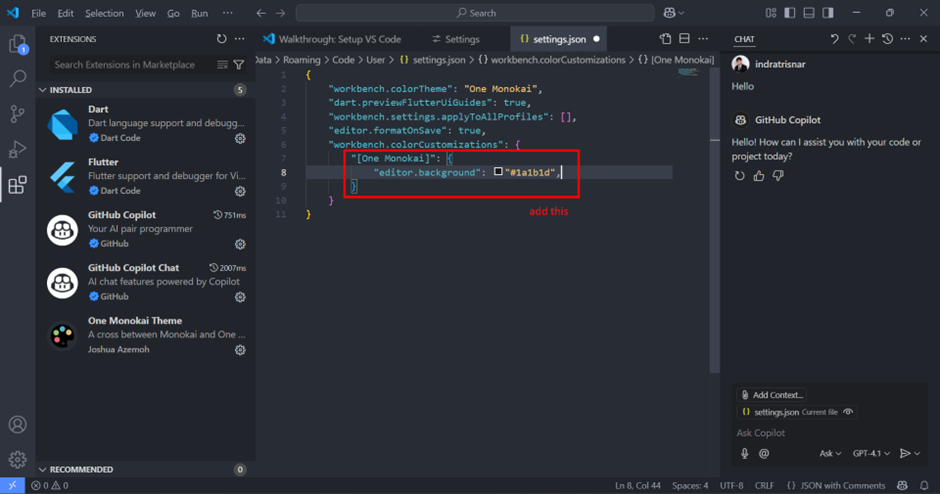Start voice chat microphone icon
940x494 pixels.
(x=745, y=453)
